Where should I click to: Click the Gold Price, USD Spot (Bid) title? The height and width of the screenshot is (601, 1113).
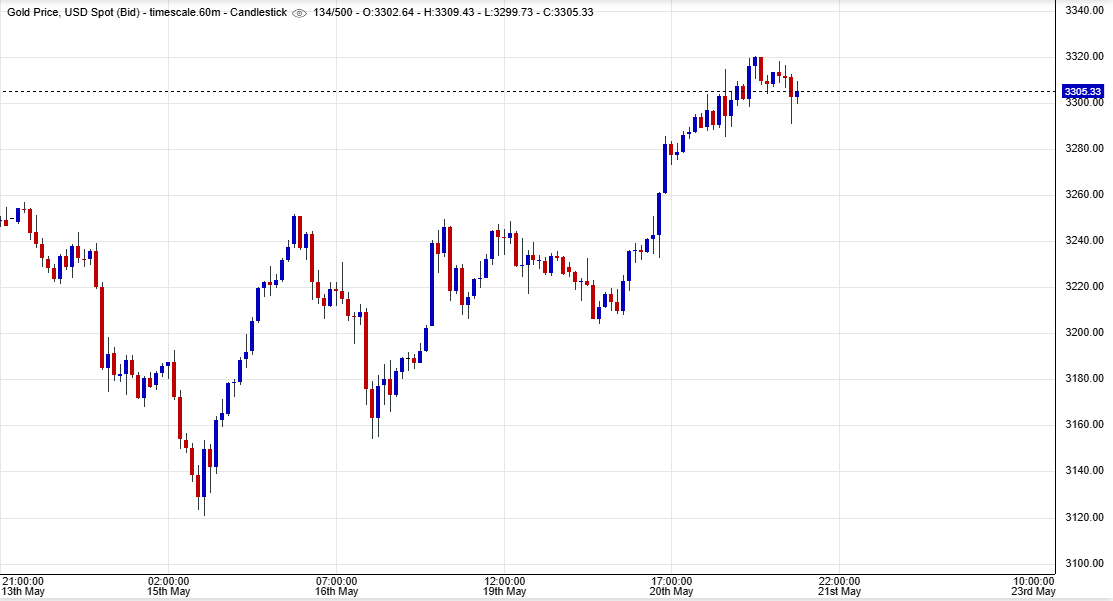pyautogui.click(x=71, y=13)
